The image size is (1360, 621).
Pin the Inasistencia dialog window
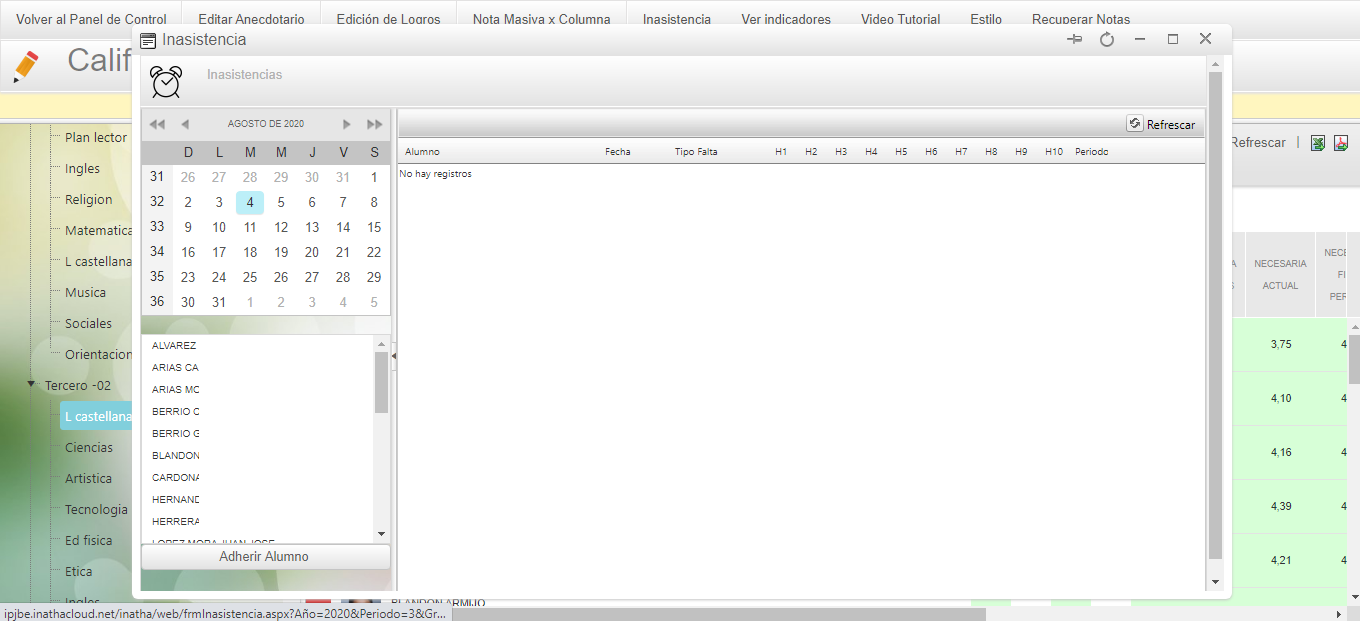point(1075,39)
